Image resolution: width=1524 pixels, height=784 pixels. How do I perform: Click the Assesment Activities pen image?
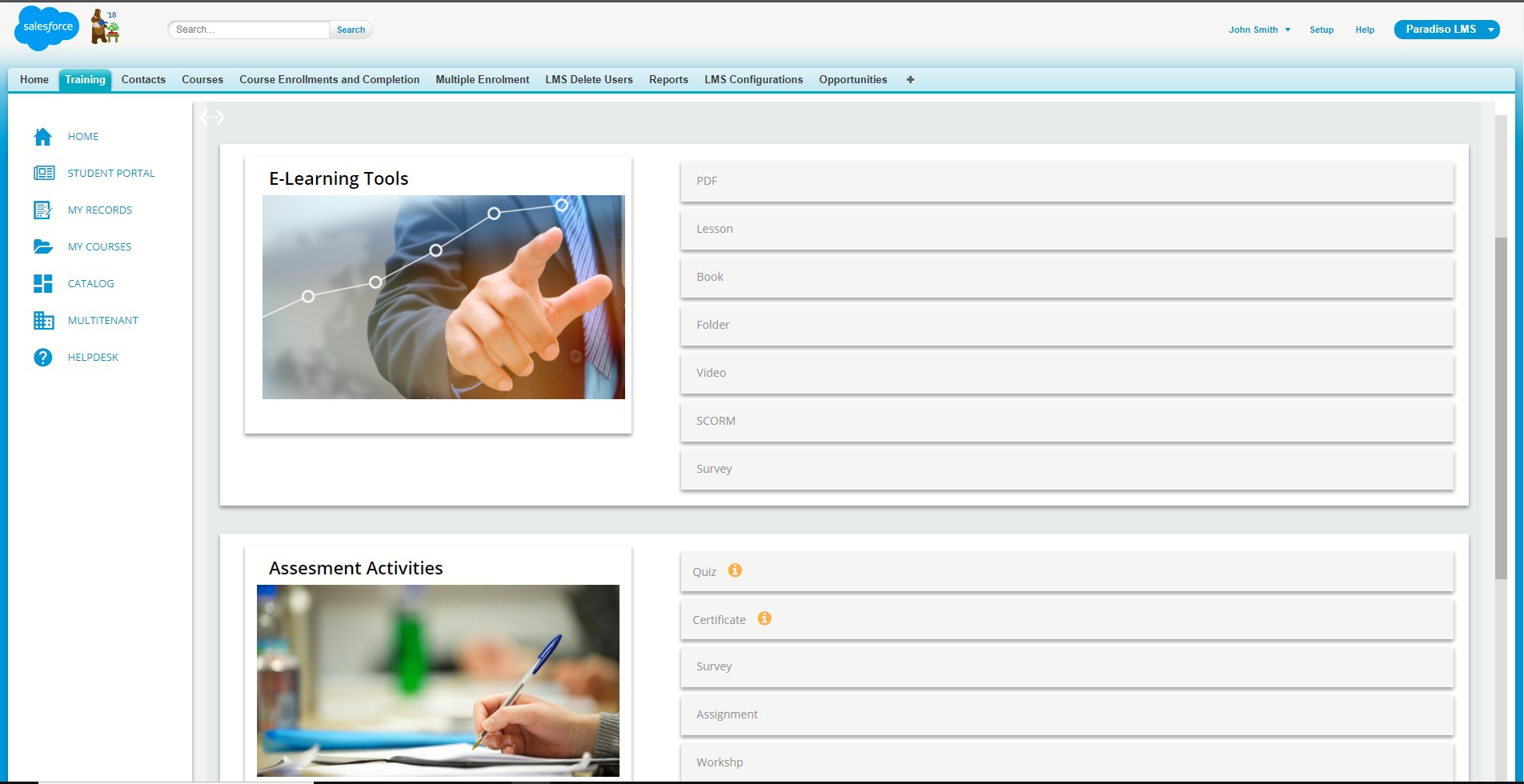(x=438, y=681)
